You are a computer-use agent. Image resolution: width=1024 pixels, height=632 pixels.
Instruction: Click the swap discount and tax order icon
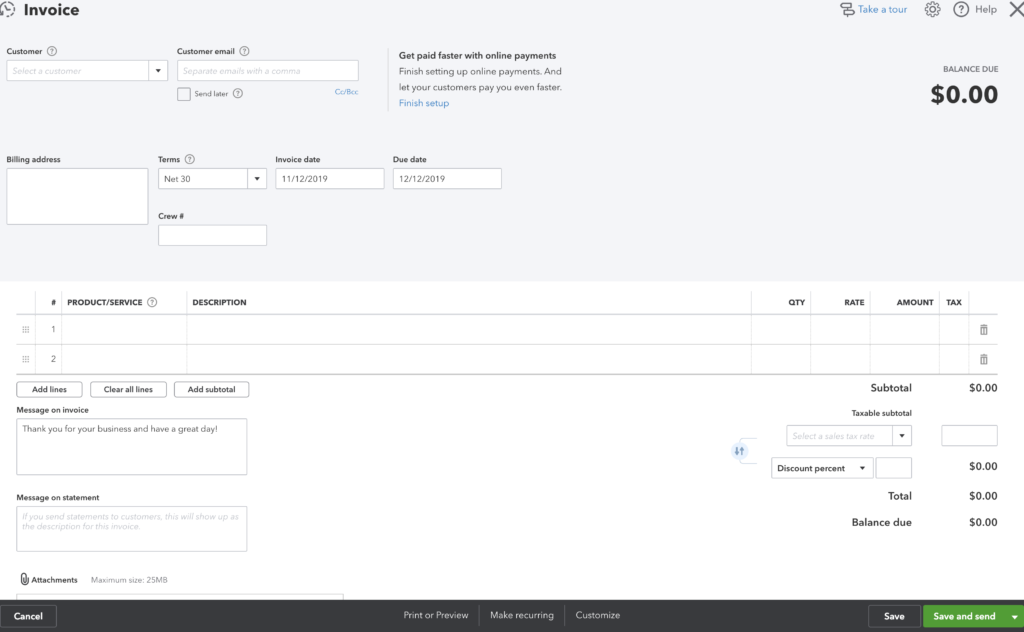coord(740,451)
